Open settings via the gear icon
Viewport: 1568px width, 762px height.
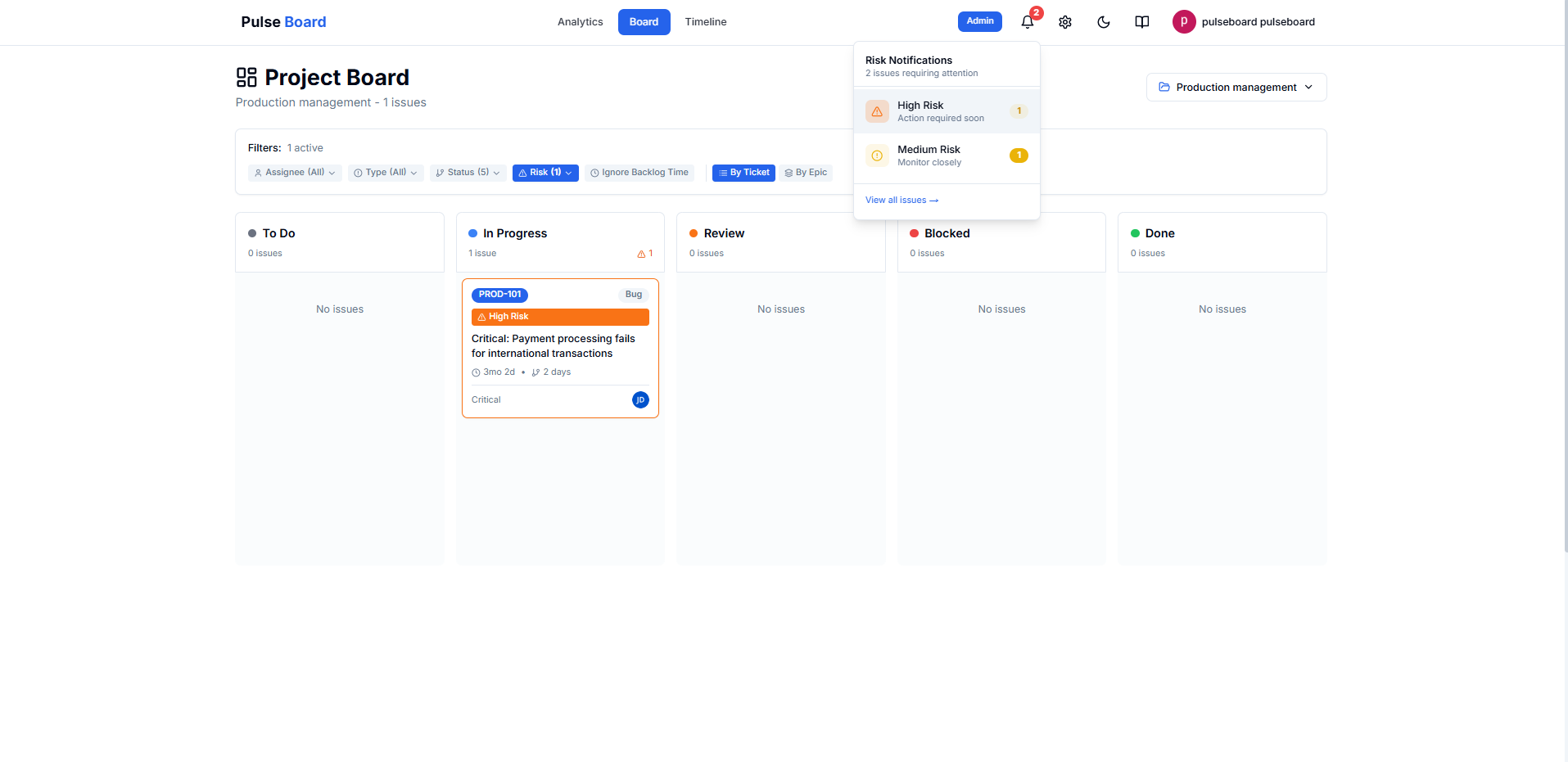click(x=1064, y=22)
